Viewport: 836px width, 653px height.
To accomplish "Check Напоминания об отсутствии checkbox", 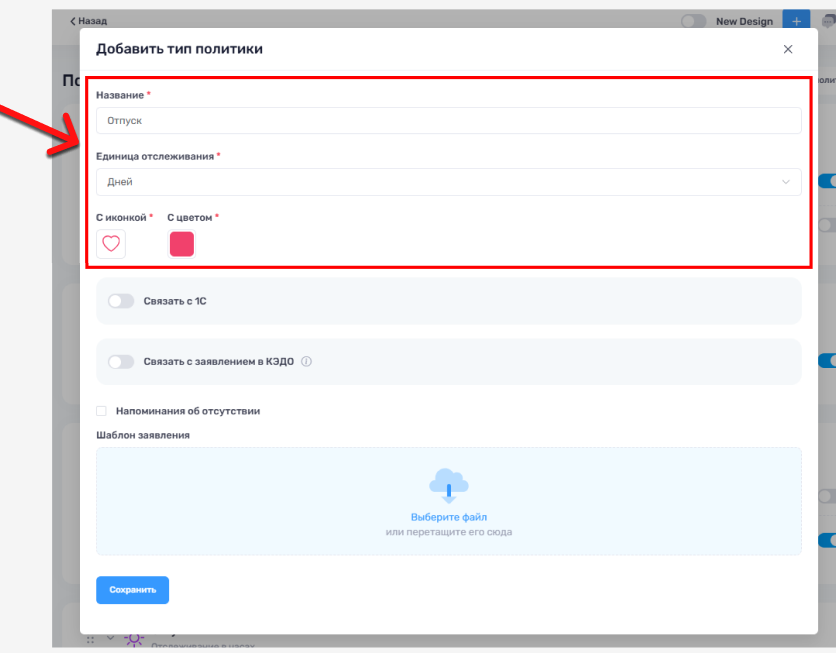I will 102,411.
